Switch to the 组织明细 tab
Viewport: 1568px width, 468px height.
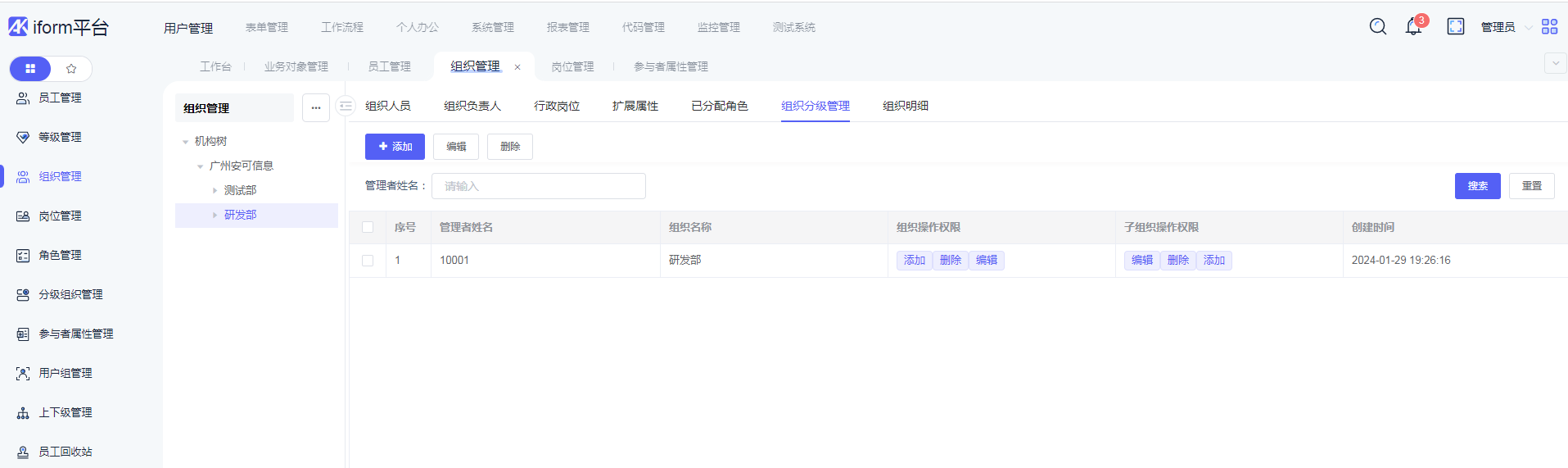click(x=905, y=106)
